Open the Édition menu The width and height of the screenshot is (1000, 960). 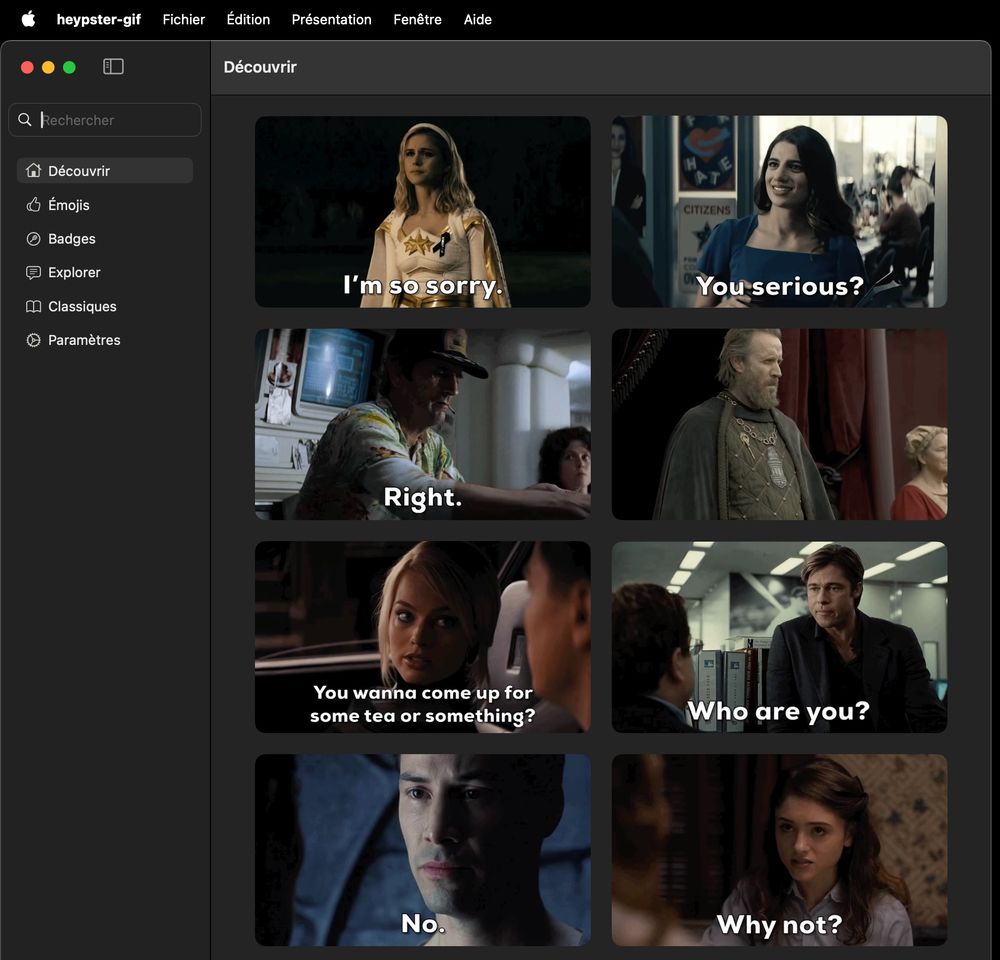click(248, 20)
